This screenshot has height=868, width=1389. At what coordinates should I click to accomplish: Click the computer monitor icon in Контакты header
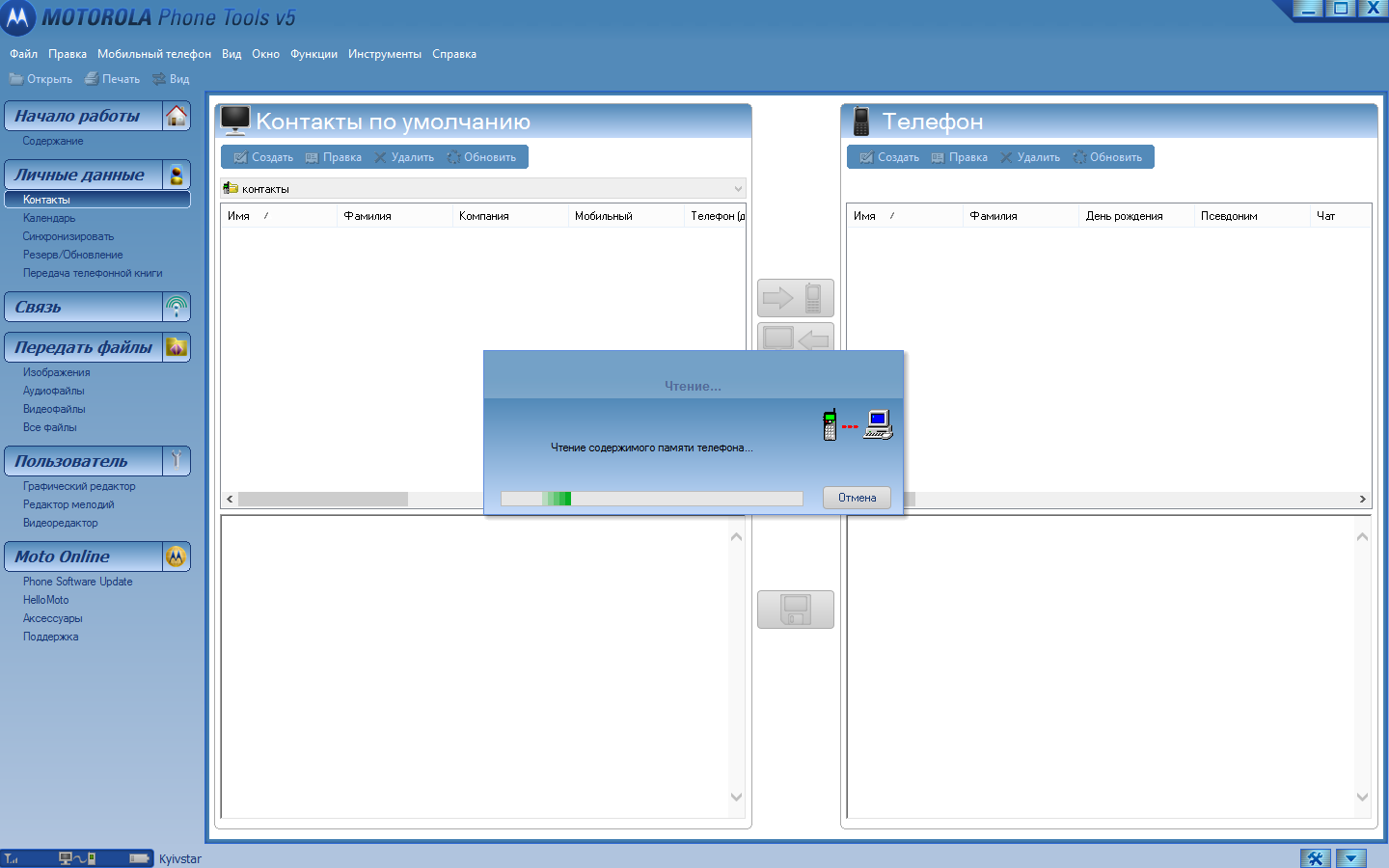pyautogui.click(x=235, y=121)
